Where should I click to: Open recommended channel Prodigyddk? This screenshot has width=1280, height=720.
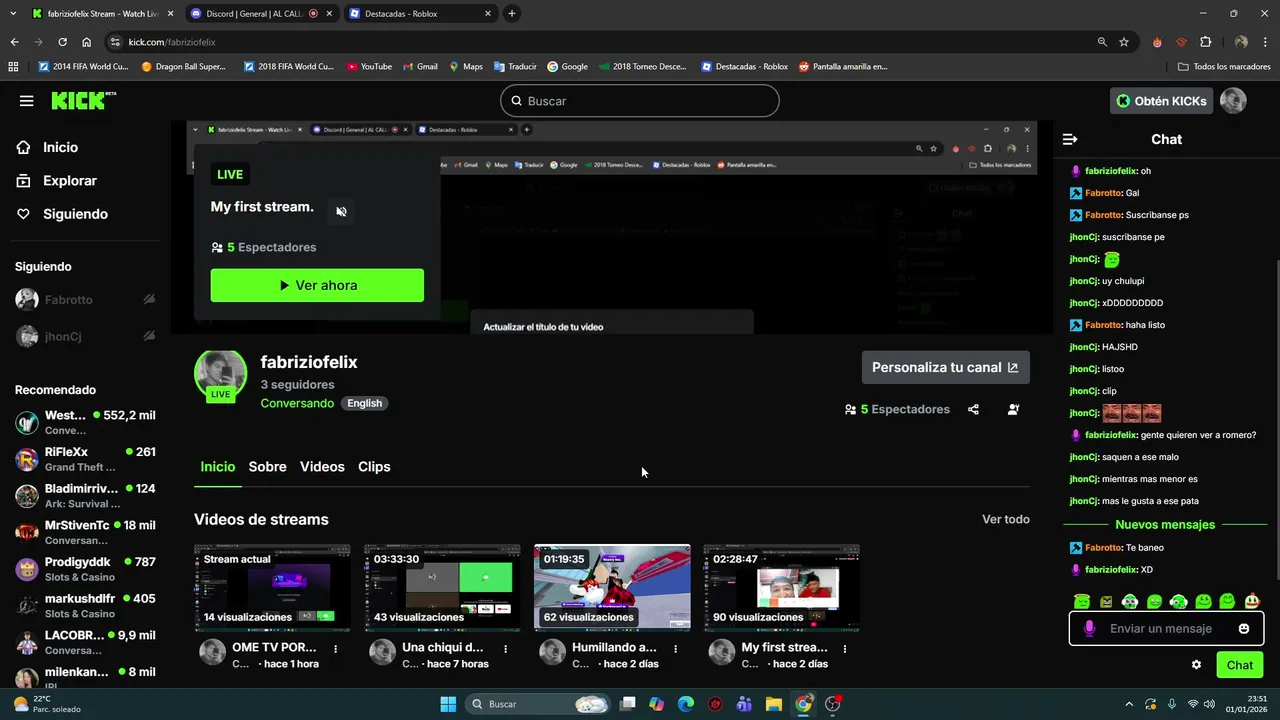pyautogui.click(x=85, y=569)
